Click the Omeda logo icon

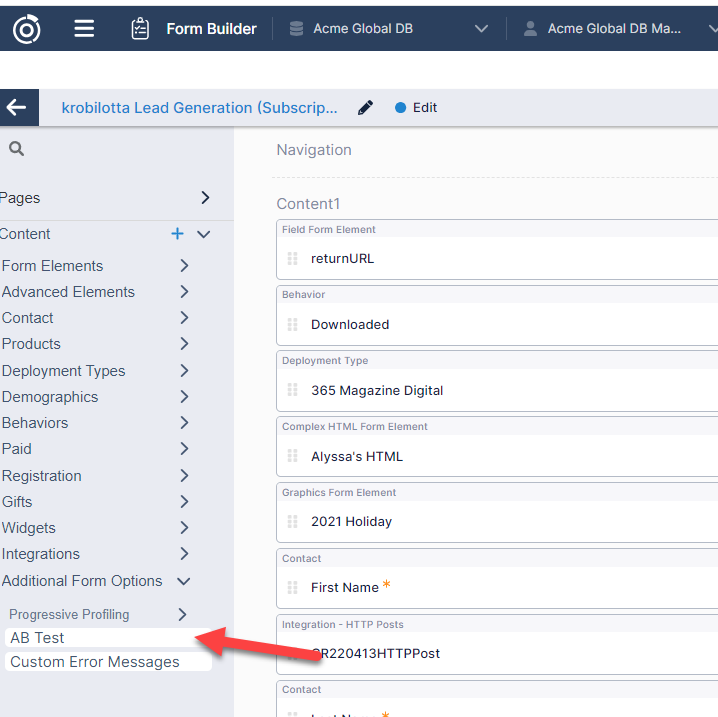27,30
